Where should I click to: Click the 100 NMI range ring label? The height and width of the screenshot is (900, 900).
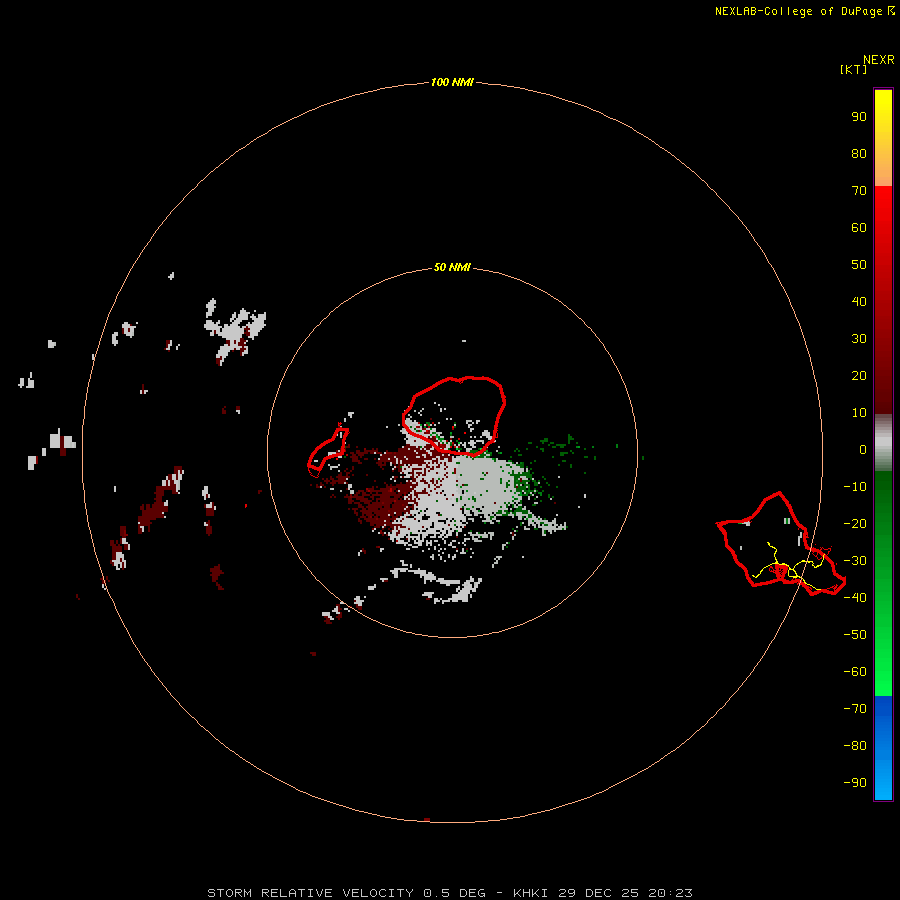pyautogui.click(x=452, y=82)
